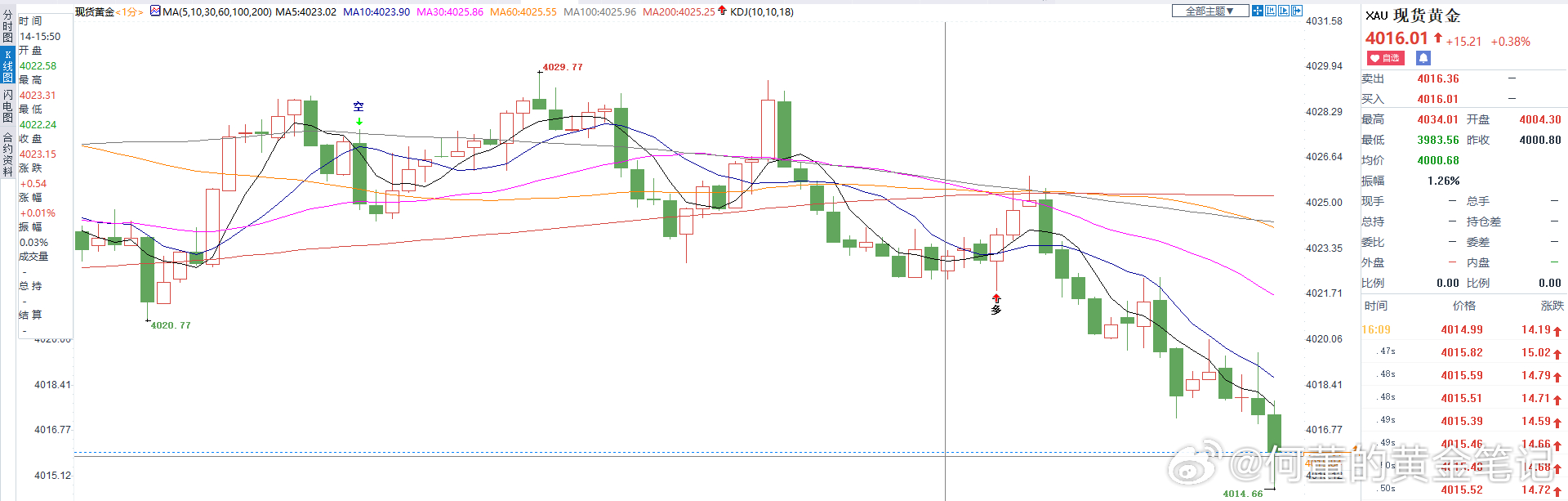1568x501 pixels.
Task: Switch to the 分时图 tab
Action: click(x=7, y=26)
